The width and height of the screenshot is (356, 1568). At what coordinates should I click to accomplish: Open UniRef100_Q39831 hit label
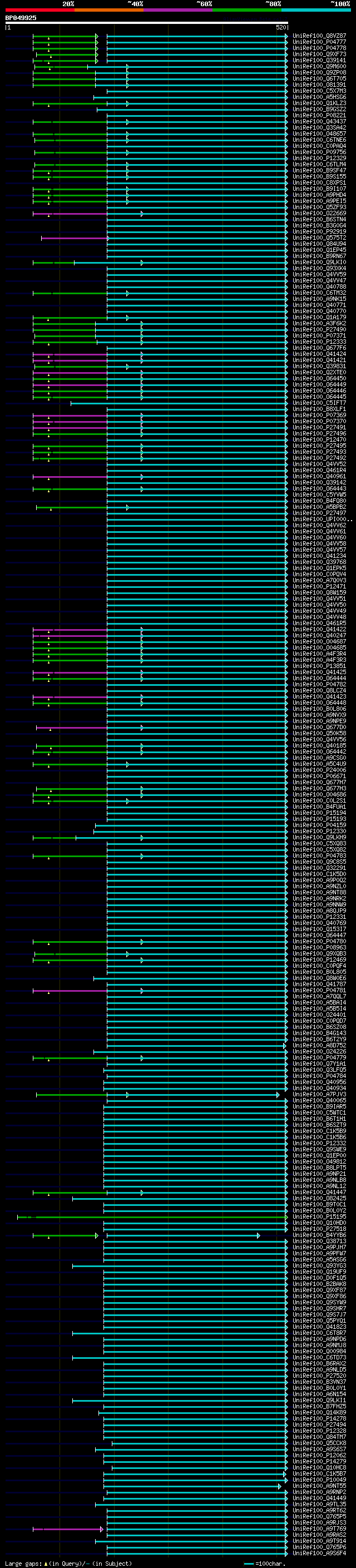click(x=319, y=366)
